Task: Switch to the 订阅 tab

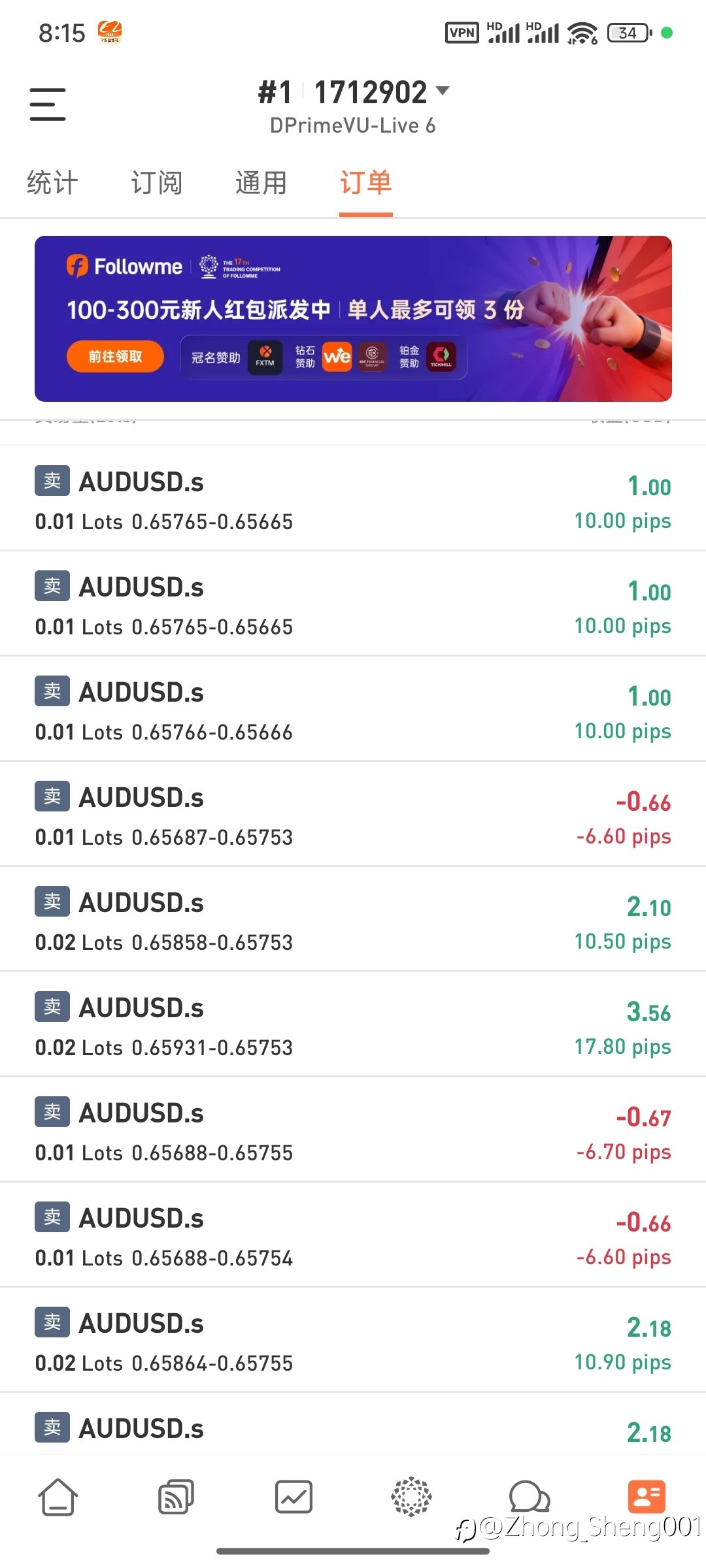Action: [x=156, y=183]
